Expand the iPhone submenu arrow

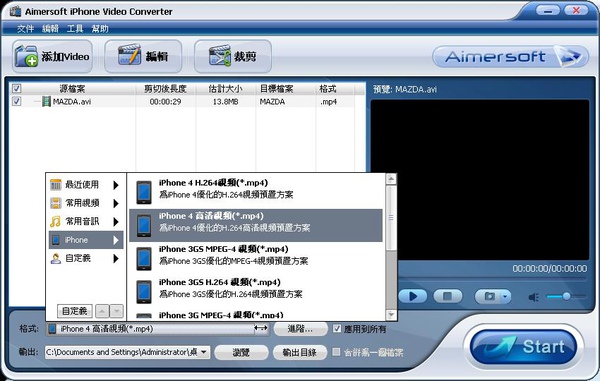116,240
